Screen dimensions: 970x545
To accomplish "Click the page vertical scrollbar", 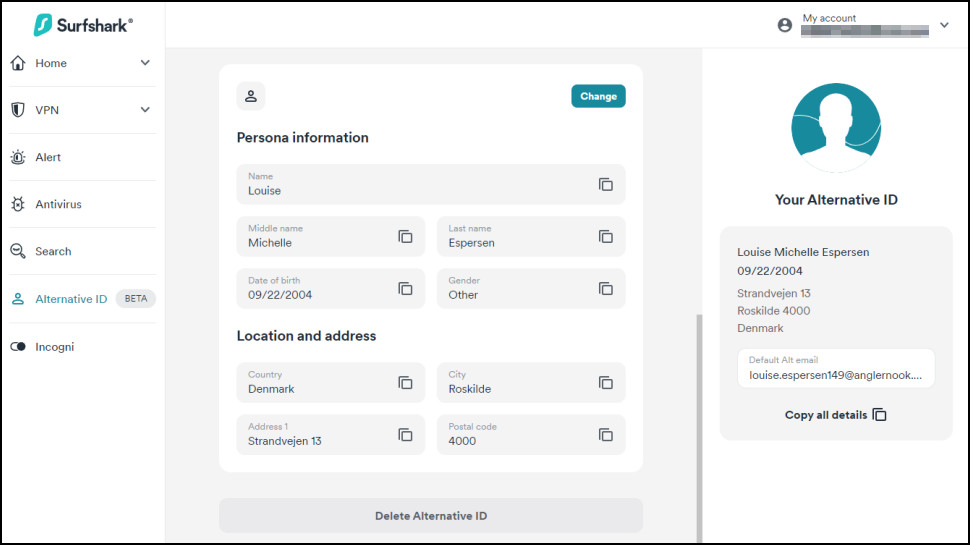I will pos(699,427).
